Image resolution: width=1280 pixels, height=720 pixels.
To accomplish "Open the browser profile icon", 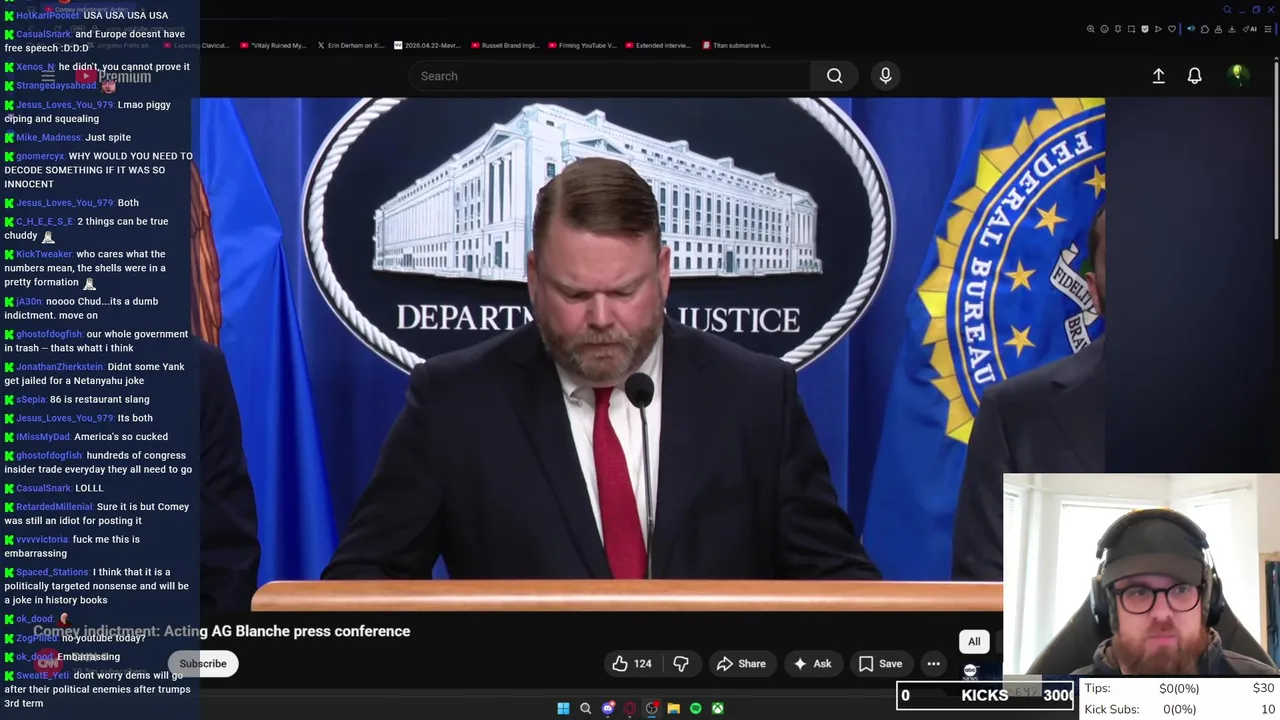I will (1218, 29).
